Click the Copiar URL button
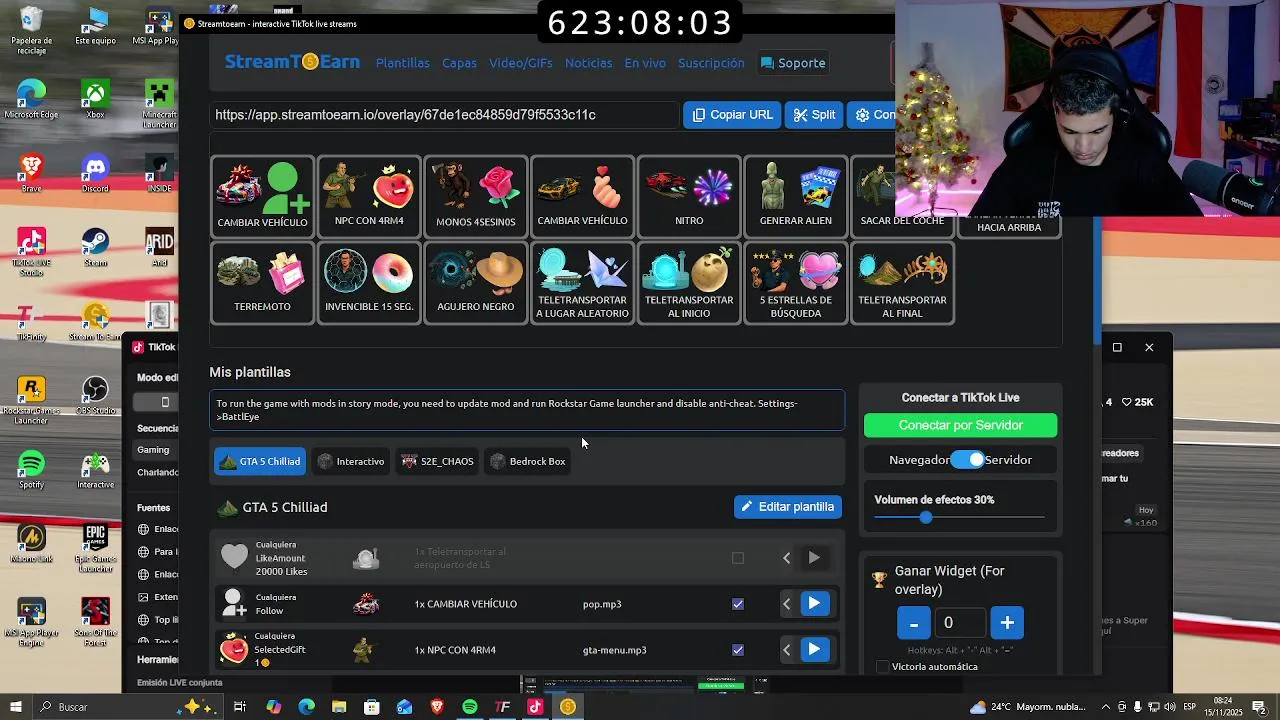 732,115
